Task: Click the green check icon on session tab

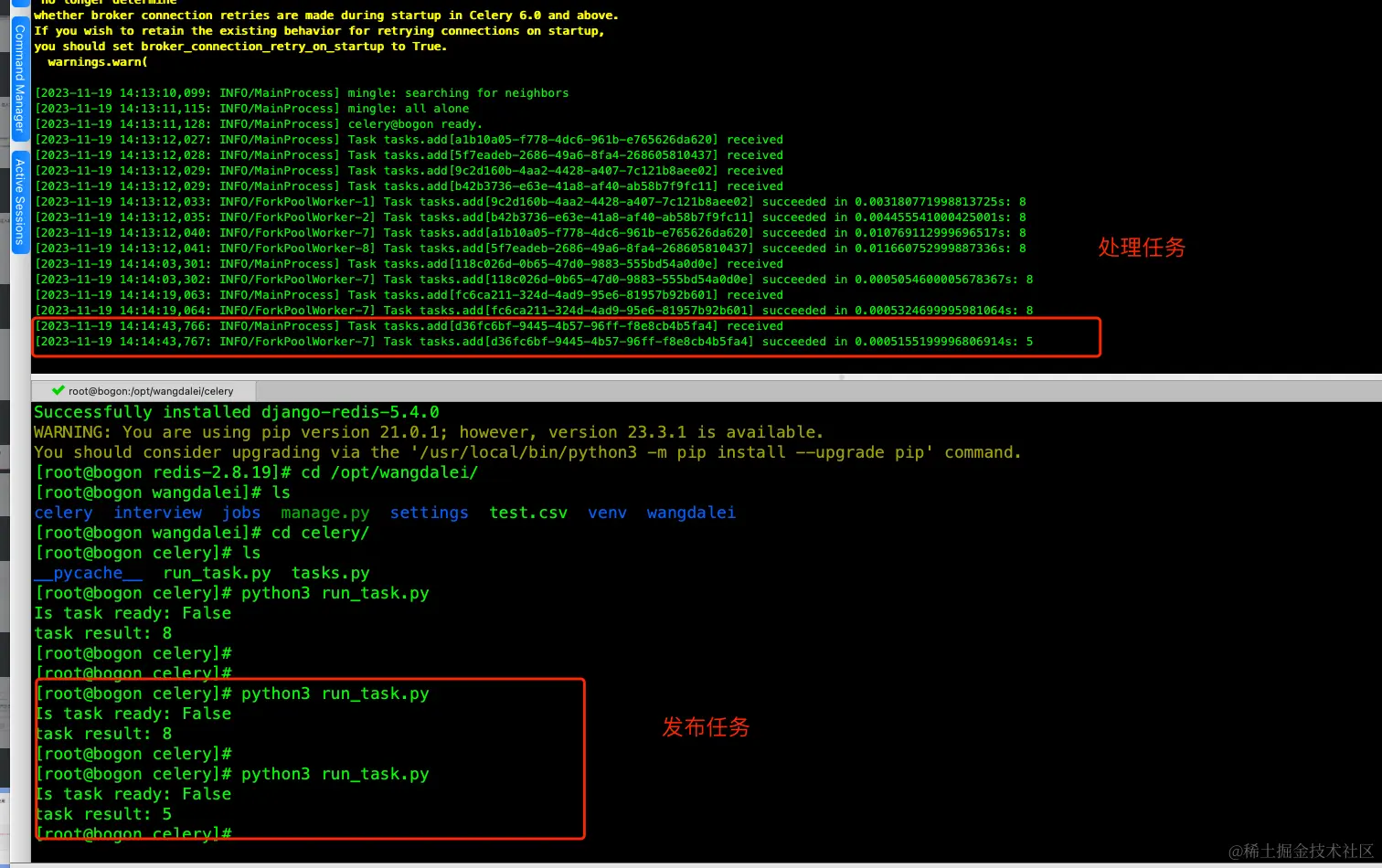Action: pos(58,391)
